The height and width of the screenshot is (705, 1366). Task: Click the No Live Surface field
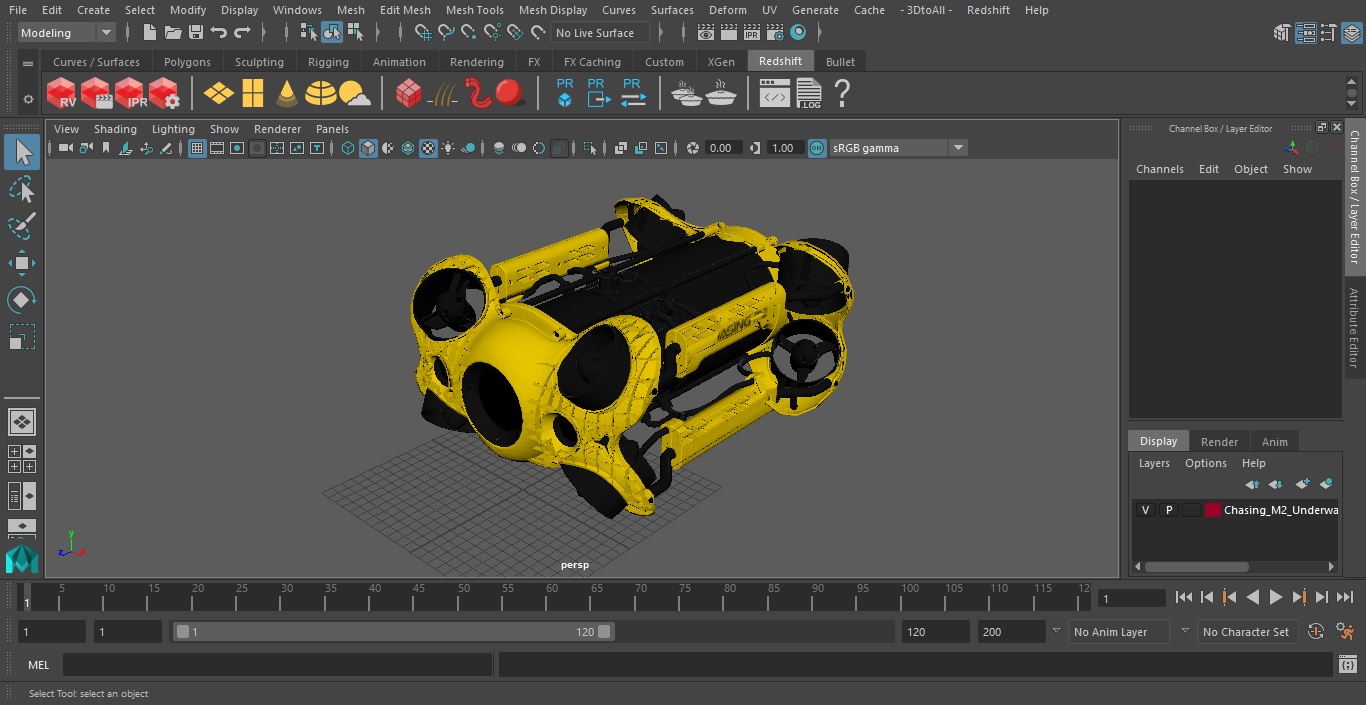tap(601, 33)
